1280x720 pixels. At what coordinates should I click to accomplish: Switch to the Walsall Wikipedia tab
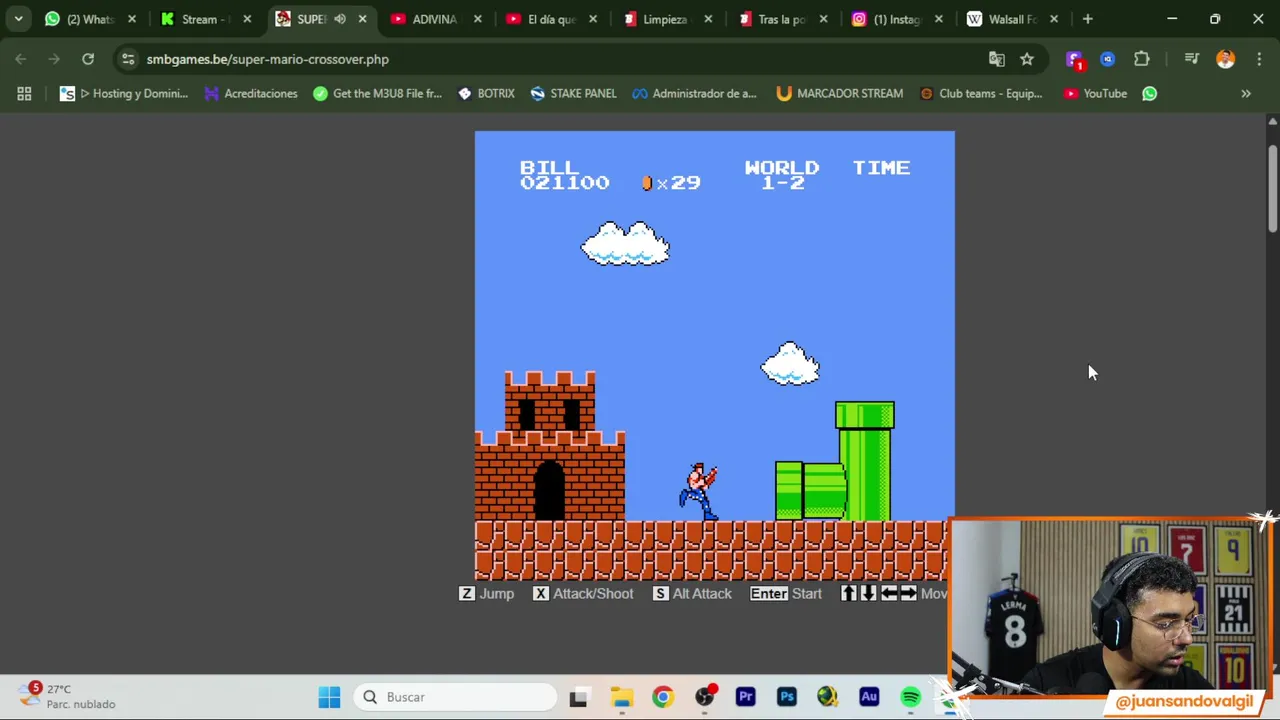(x=1010, y=19)
